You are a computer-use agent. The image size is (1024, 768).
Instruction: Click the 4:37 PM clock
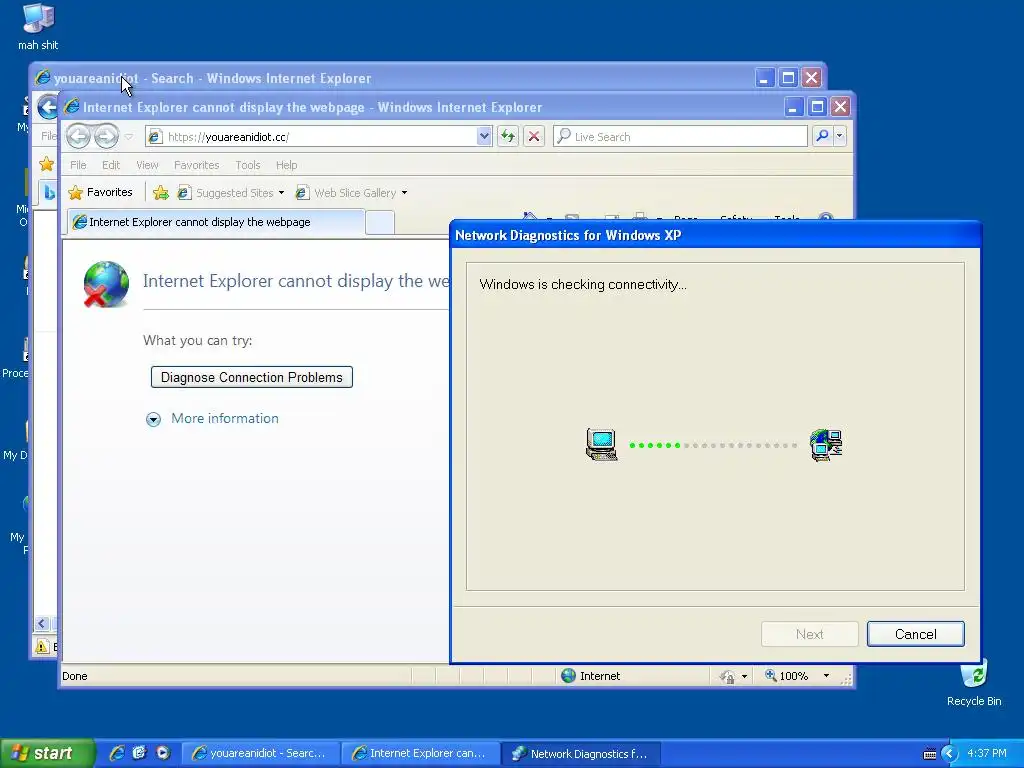pyautogui.click(x=987, y=754)
